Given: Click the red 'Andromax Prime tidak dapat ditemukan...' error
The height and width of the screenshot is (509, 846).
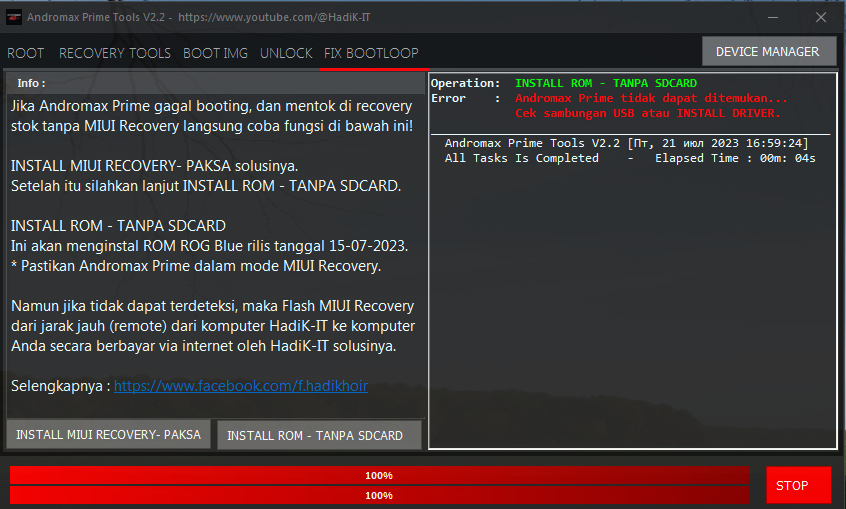Looking at the screenshot, I should pyautogui.click(x=651, y=98).
